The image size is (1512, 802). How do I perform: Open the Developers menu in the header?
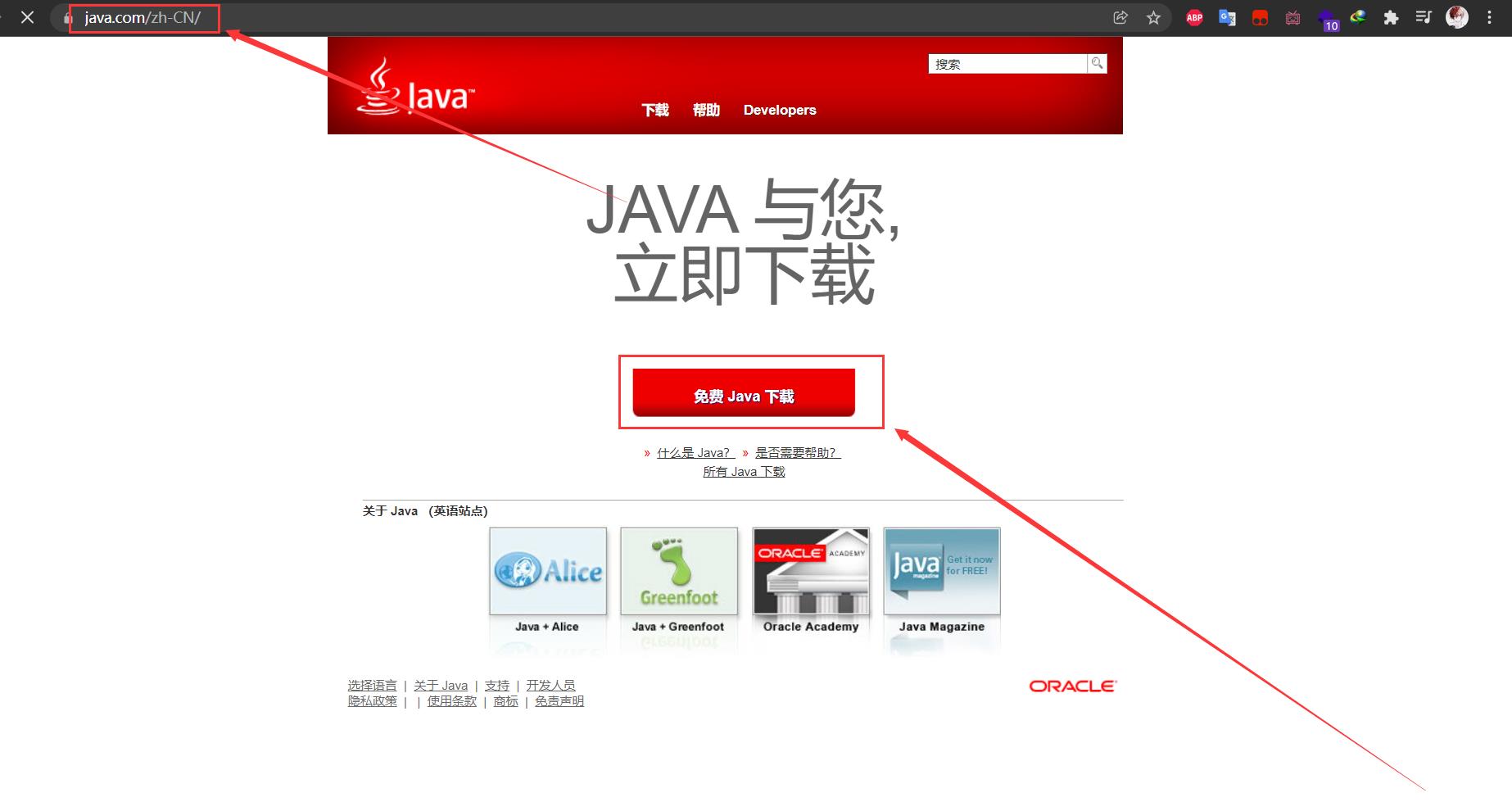[x=780, y=110]
